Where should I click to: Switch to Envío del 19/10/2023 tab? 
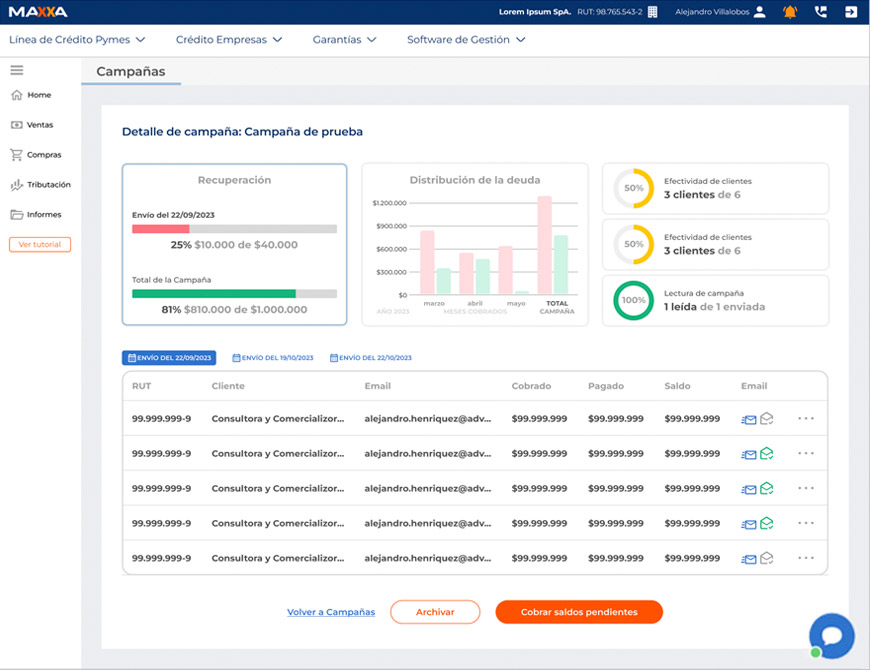[272, 358]
